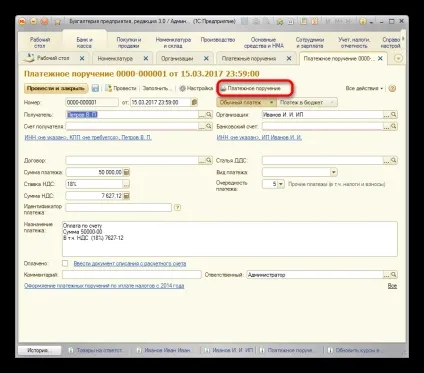The height and width of the screenshot is (373, 424).
Task: Click the Провести и закрыть button
Action: click(x=56, y=88)
